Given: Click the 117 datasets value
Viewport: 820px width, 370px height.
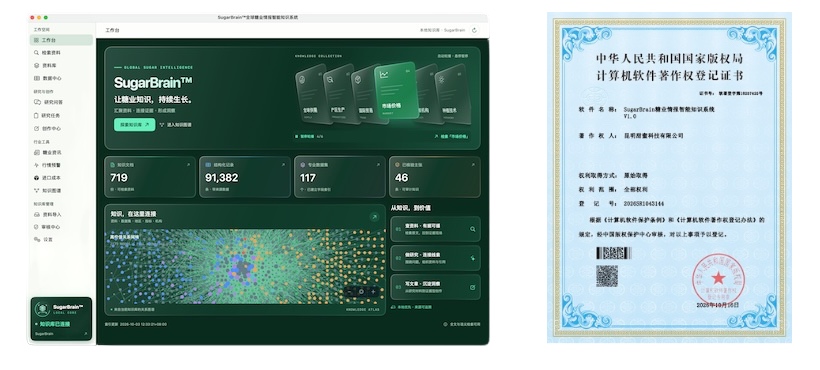Looking at the screenshot, I should pyautogui.click(x=308, y=178).
